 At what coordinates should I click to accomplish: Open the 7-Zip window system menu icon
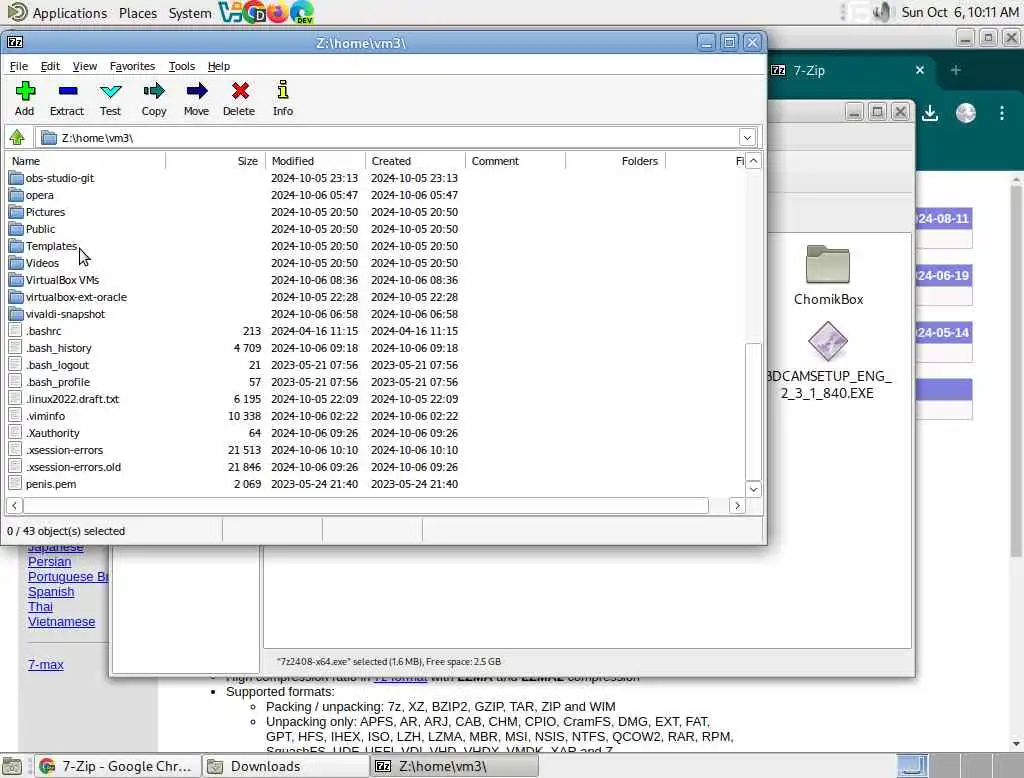pyautogui.click(x=15, y=42)
